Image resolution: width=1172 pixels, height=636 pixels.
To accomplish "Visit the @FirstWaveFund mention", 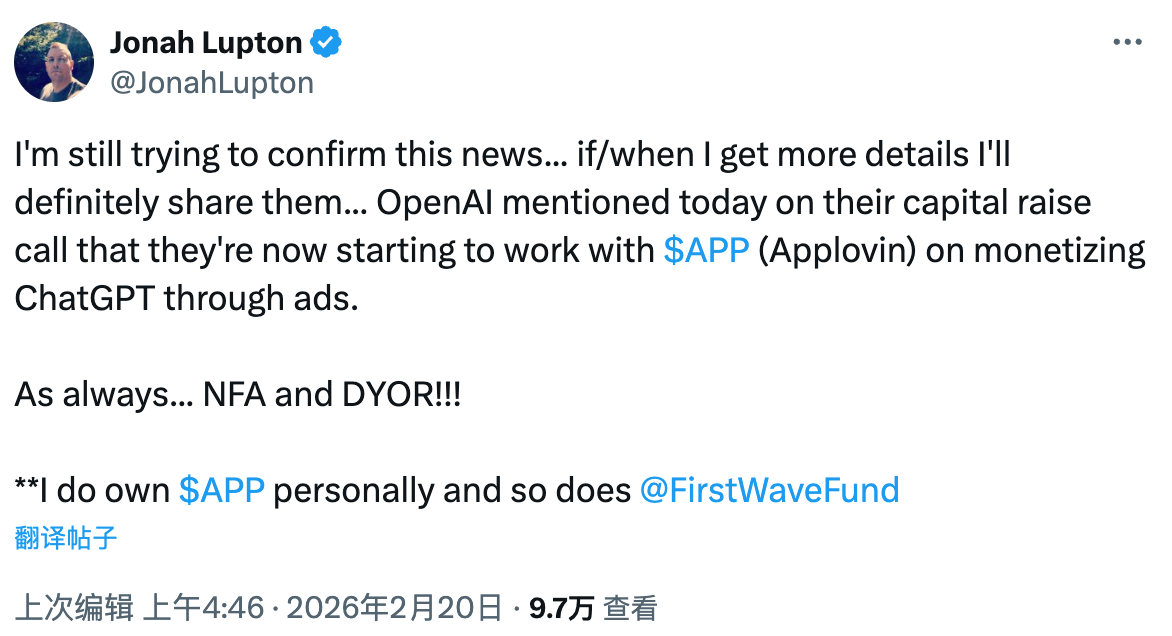I will tap(768, 490).
